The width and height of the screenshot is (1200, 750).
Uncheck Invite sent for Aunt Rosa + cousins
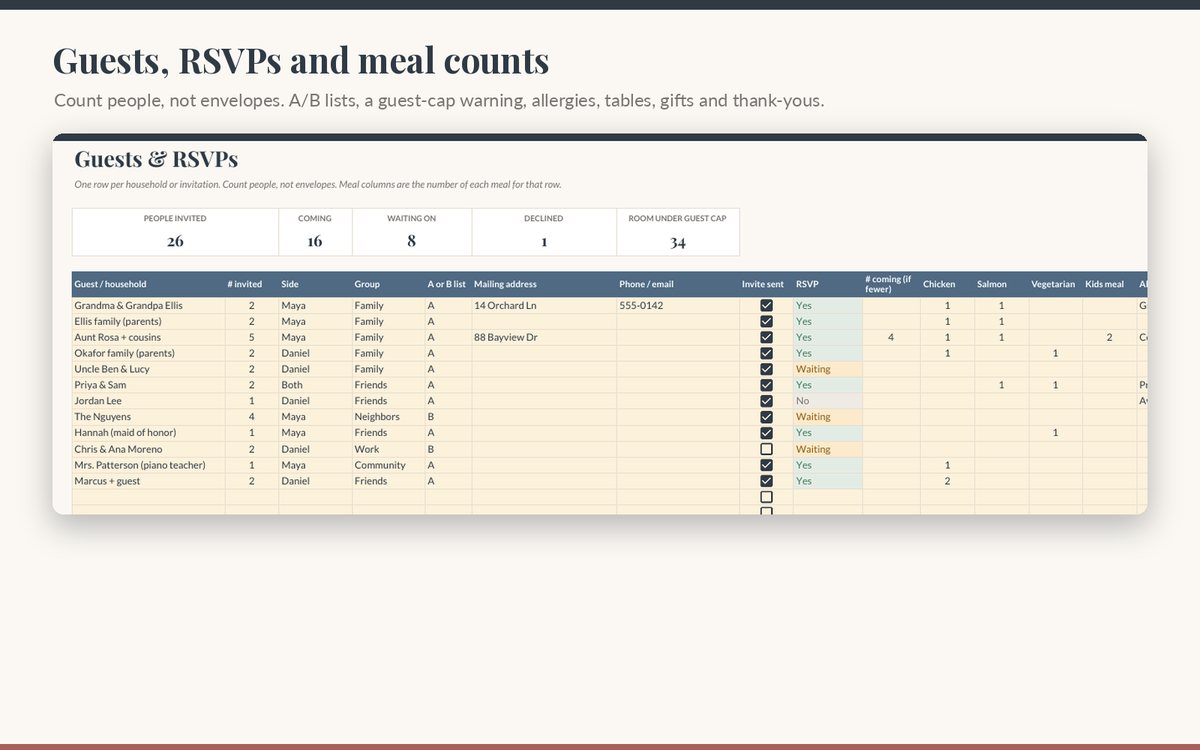pyautogui.click(x=767, y=337)
